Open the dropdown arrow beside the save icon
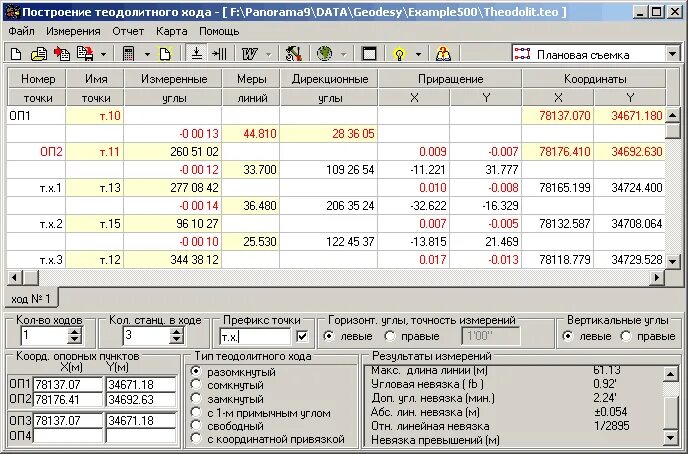 point(103,55)
